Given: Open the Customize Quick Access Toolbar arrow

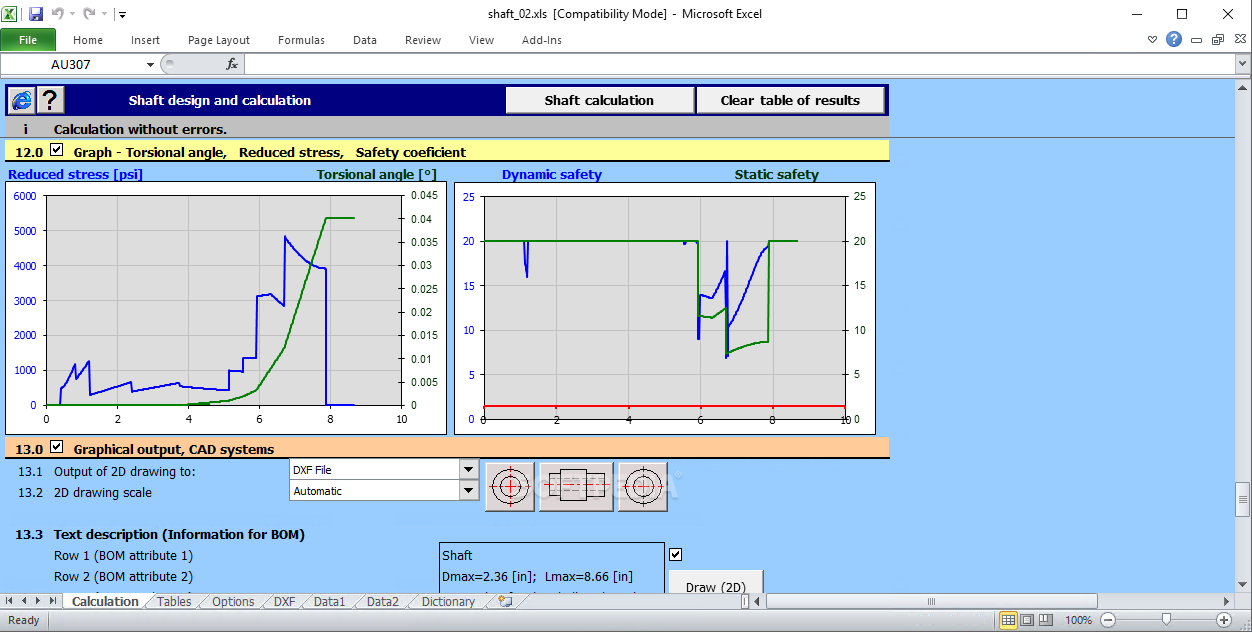Looking at the screenshot, I should [x=122, y=15].
